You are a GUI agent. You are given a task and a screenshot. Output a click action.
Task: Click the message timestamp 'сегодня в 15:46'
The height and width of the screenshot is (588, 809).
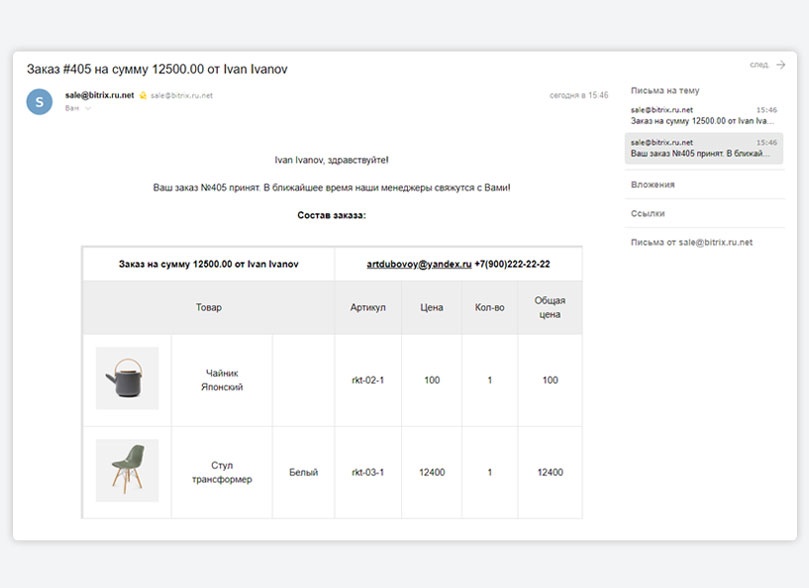pyautogui.click(x=578, y=96)
